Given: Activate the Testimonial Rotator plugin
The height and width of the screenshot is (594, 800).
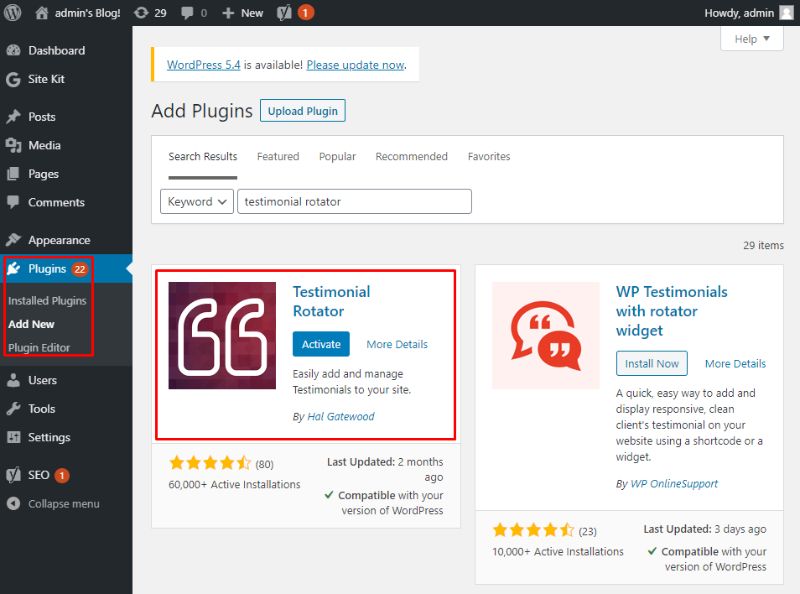Looking at the screenshot, I should [x=321, y=344].
